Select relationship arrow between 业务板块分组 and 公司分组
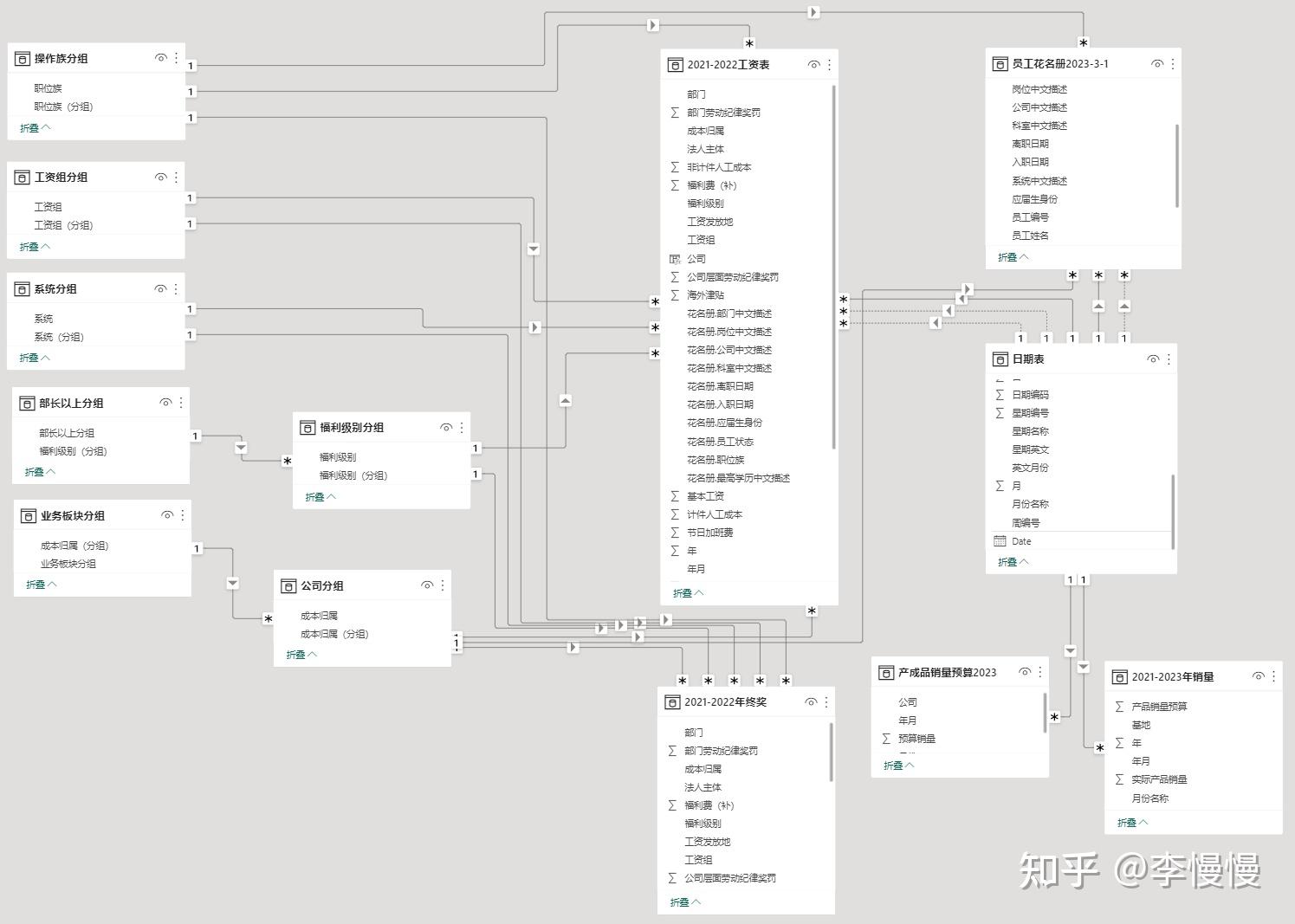The width and height of the screenshot is (1295, 924). pyautogui.click(x=232, y=583)
